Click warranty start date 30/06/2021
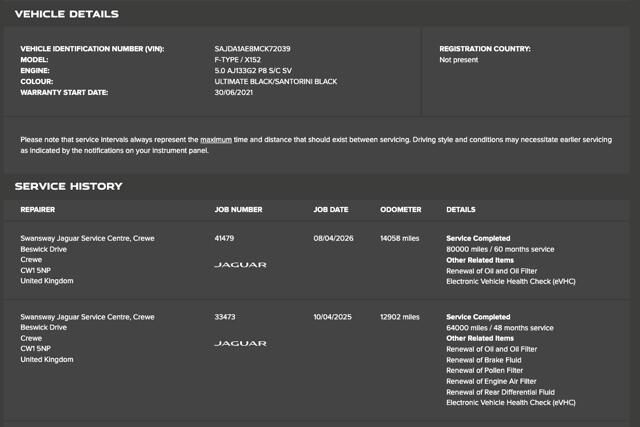This screenshot has height=427, width=640. (x=233, y=93)
